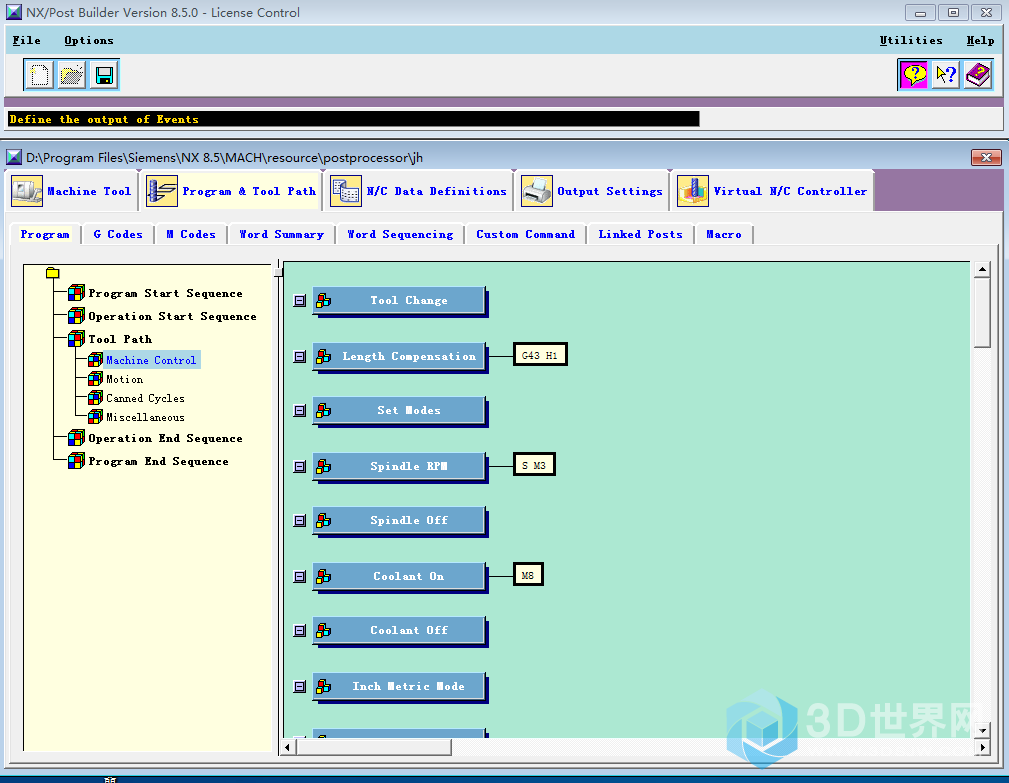Activate the context-sensitive help arrow icon
1009x783 pixels.
click(x=946, y=75)
